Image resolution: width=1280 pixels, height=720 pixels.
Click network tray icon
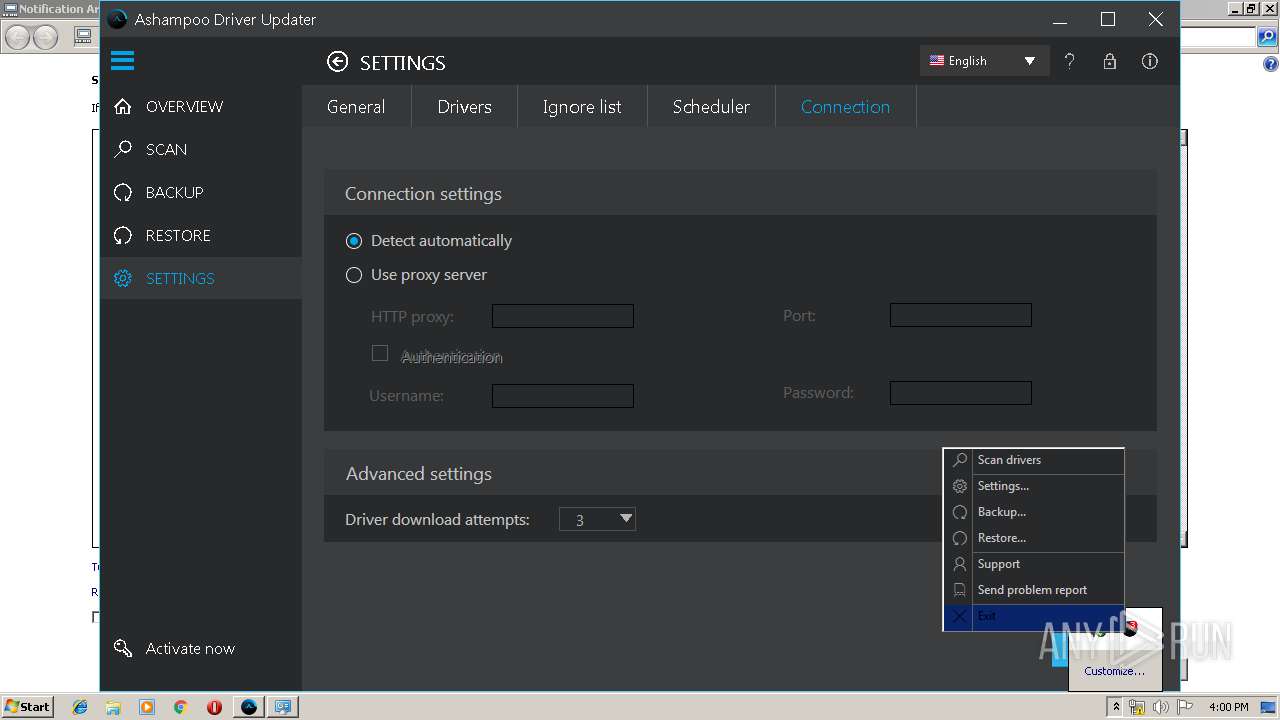point(1137,707)
